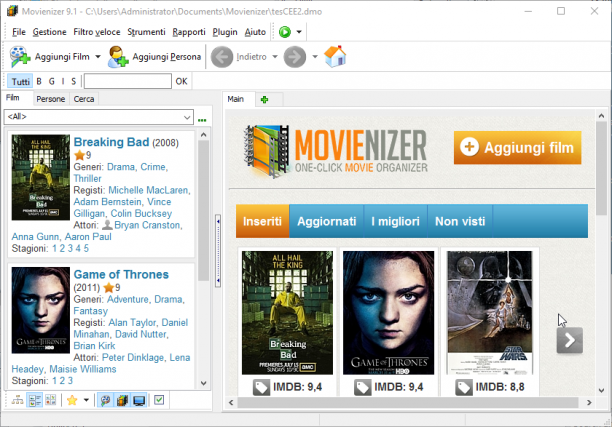Click the OK filter button

pyautogui.click(x=181, y=81)
